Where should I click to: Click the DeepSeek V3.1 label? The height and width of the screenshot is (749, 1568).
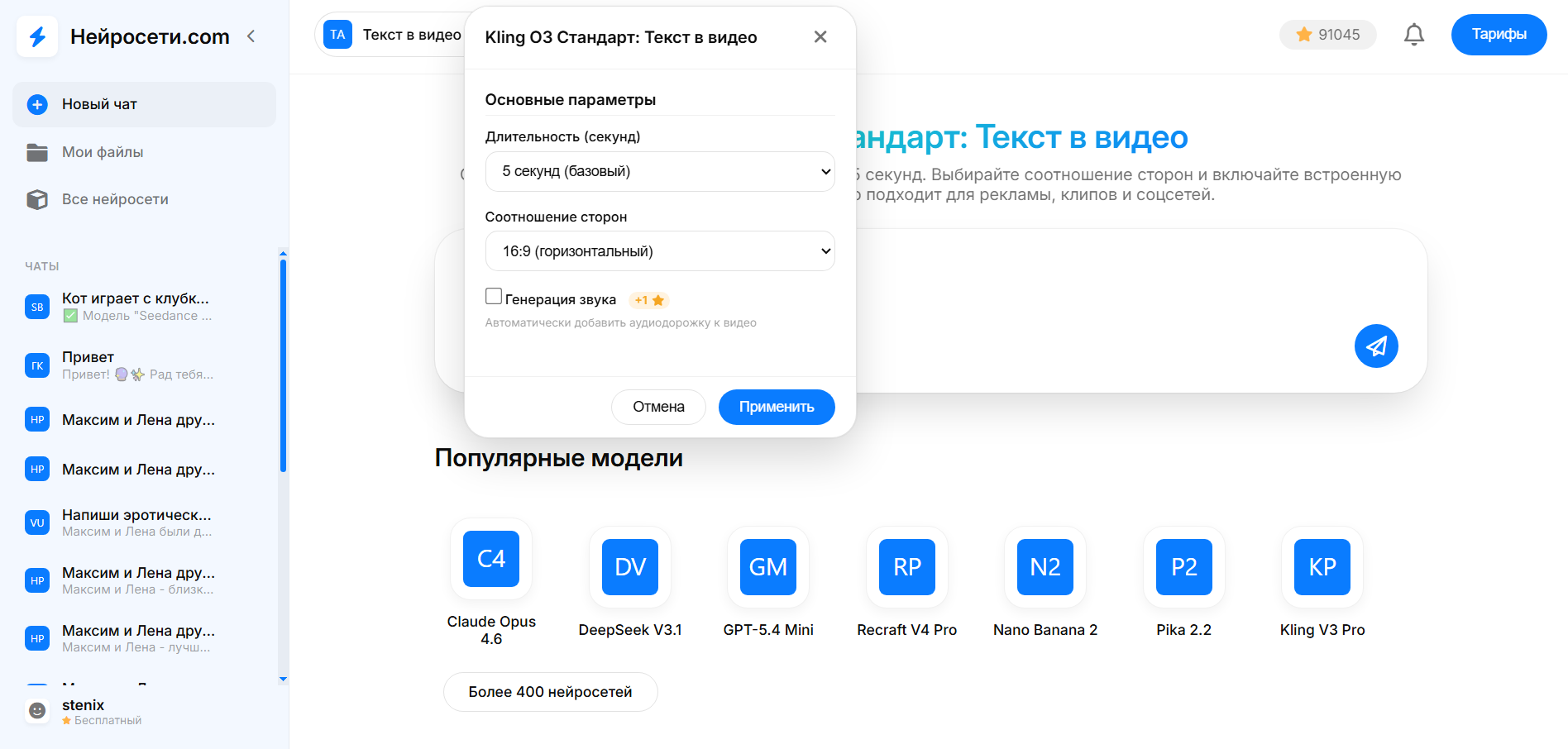point(630,630)
